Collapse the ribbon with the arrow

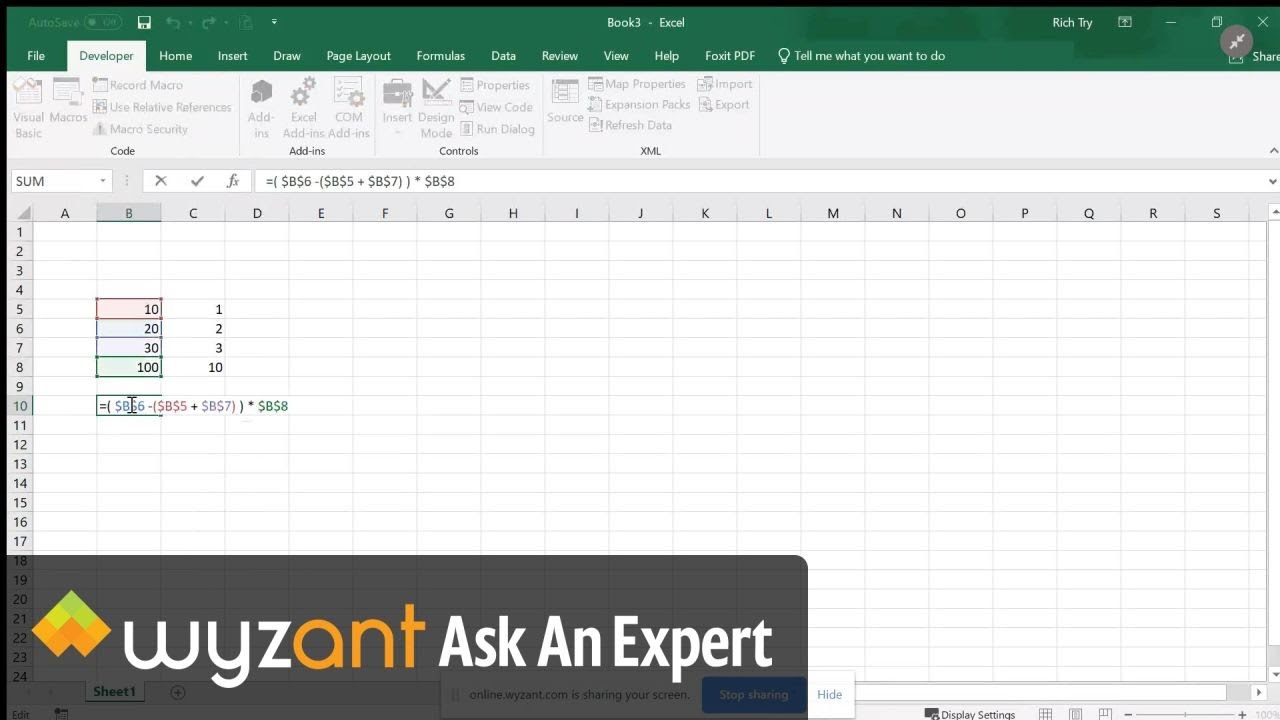[1274, 151]
